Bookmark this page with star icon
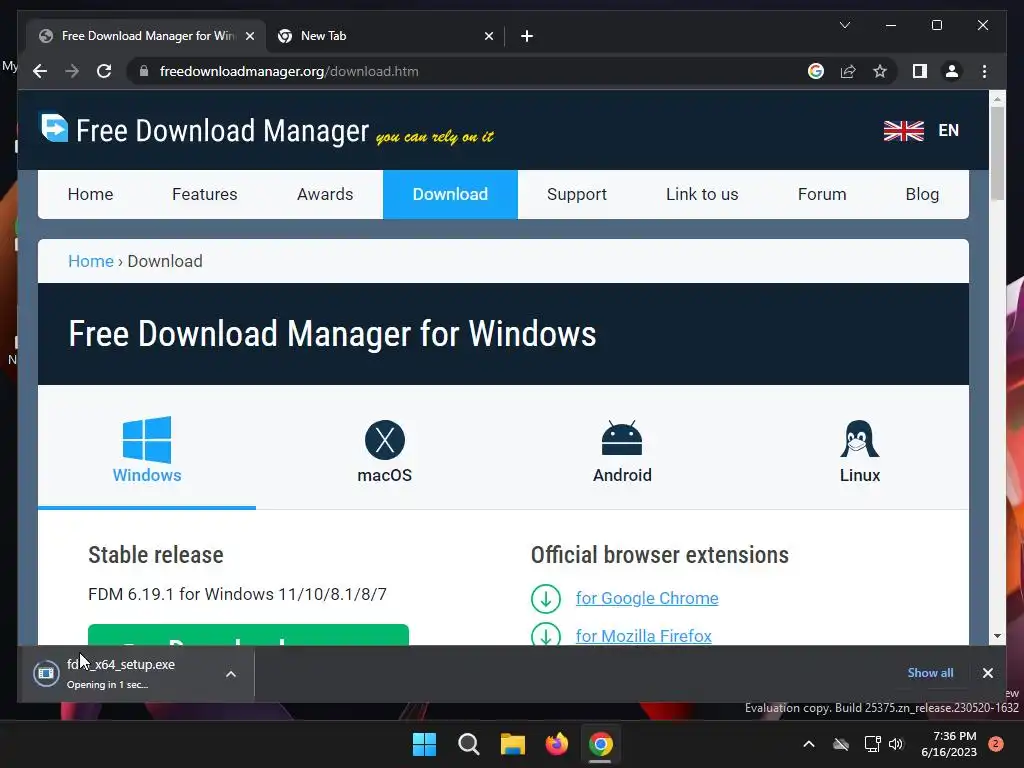The width and height of the screenshot is (1024, 768). (x=880, y=71)
